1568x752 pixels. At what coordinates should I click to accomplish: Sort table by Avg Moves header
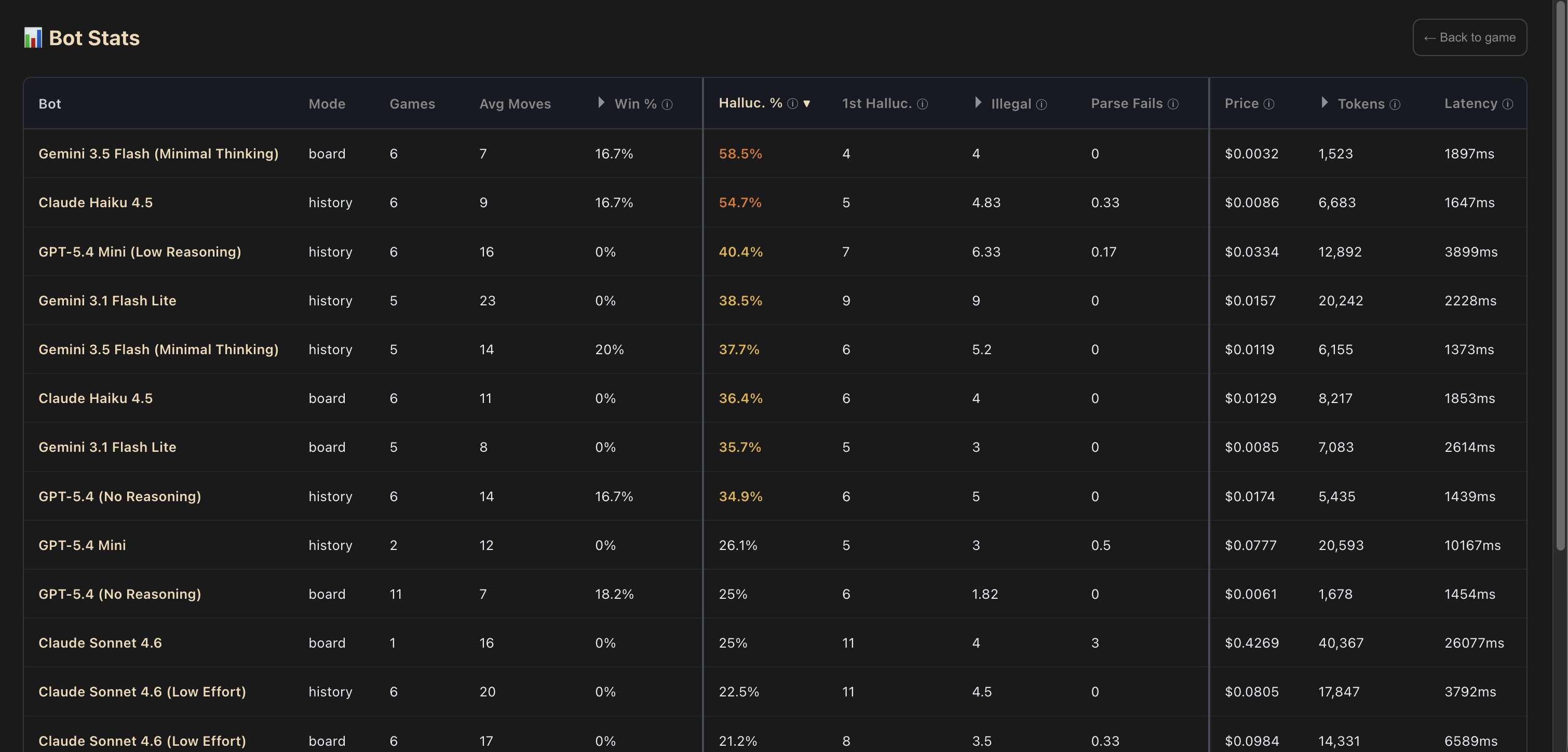515,104
